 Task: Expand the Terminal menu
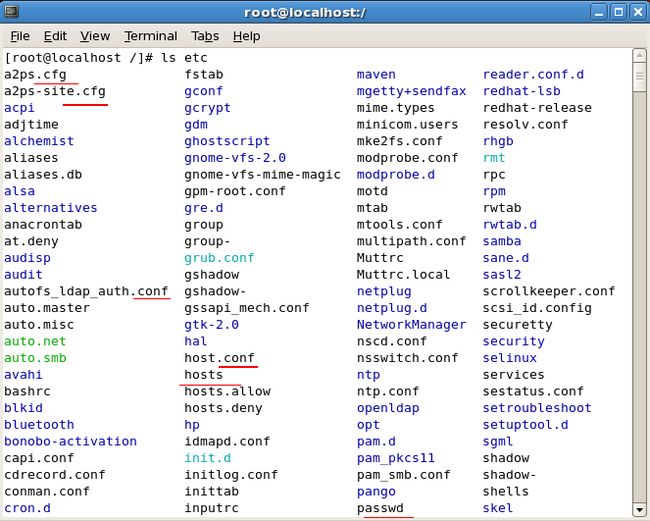150,36
